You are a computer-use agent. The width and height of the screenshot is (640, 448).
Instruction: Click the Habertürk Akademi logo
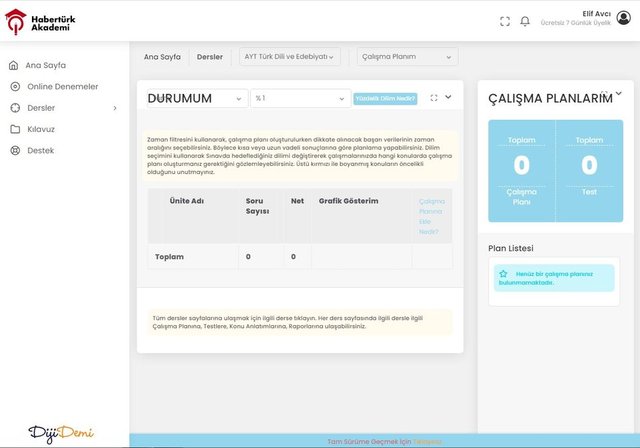point(48,20)
